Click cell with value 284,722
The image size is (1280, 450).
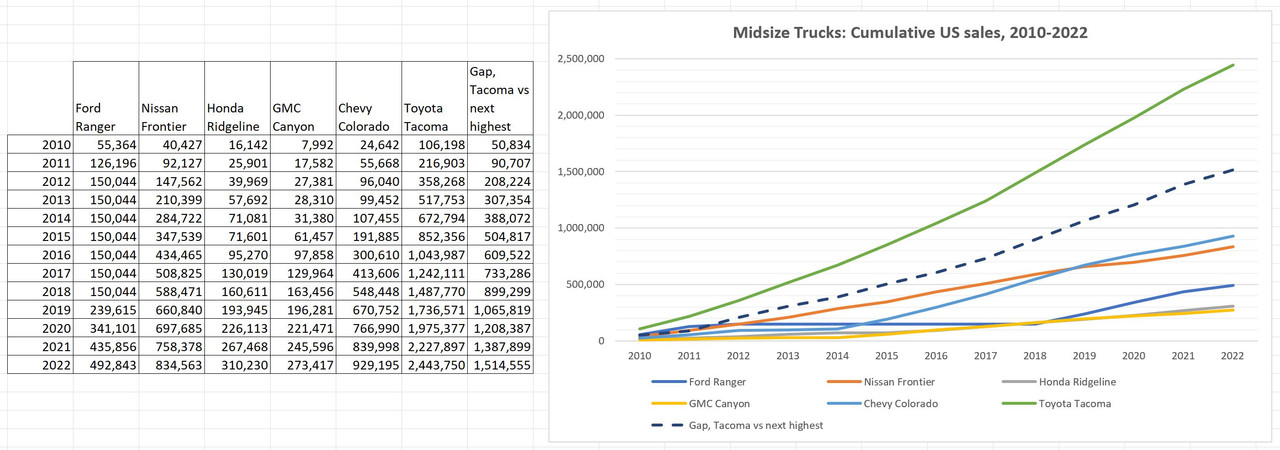point(170,217)
